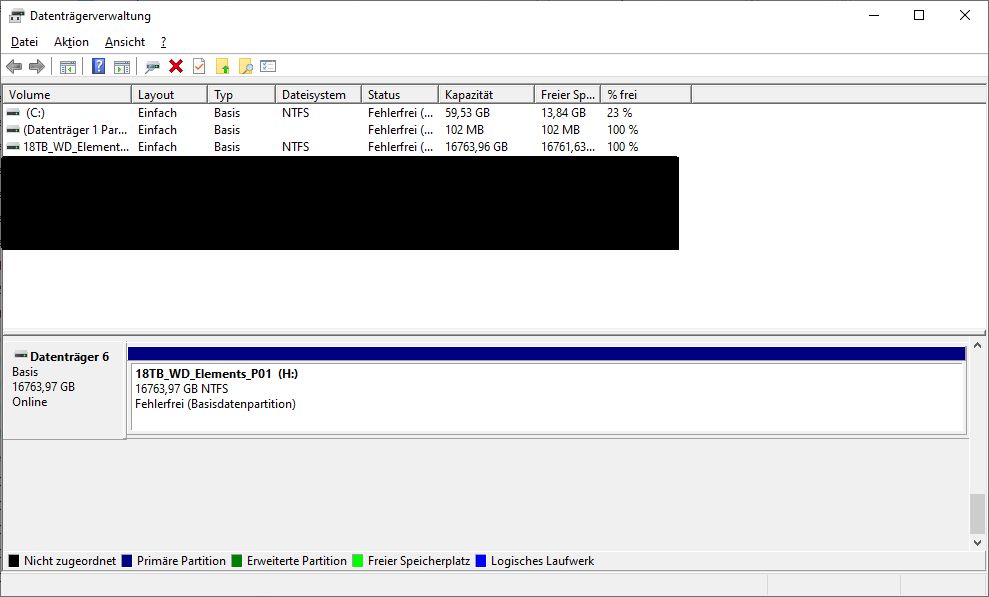Click NTFS in the 18TB_WD_Element... row
Screen dimensions: 989x597
pos(295,147)
